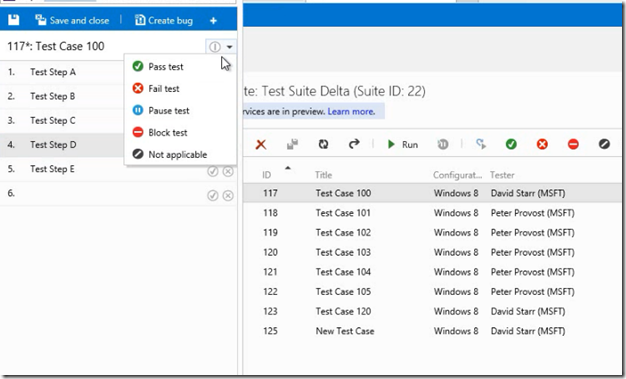This screenshot has height=379, width=626.
Task: Select row 117 Test Case 100
Action: click(x=432, y=193)
